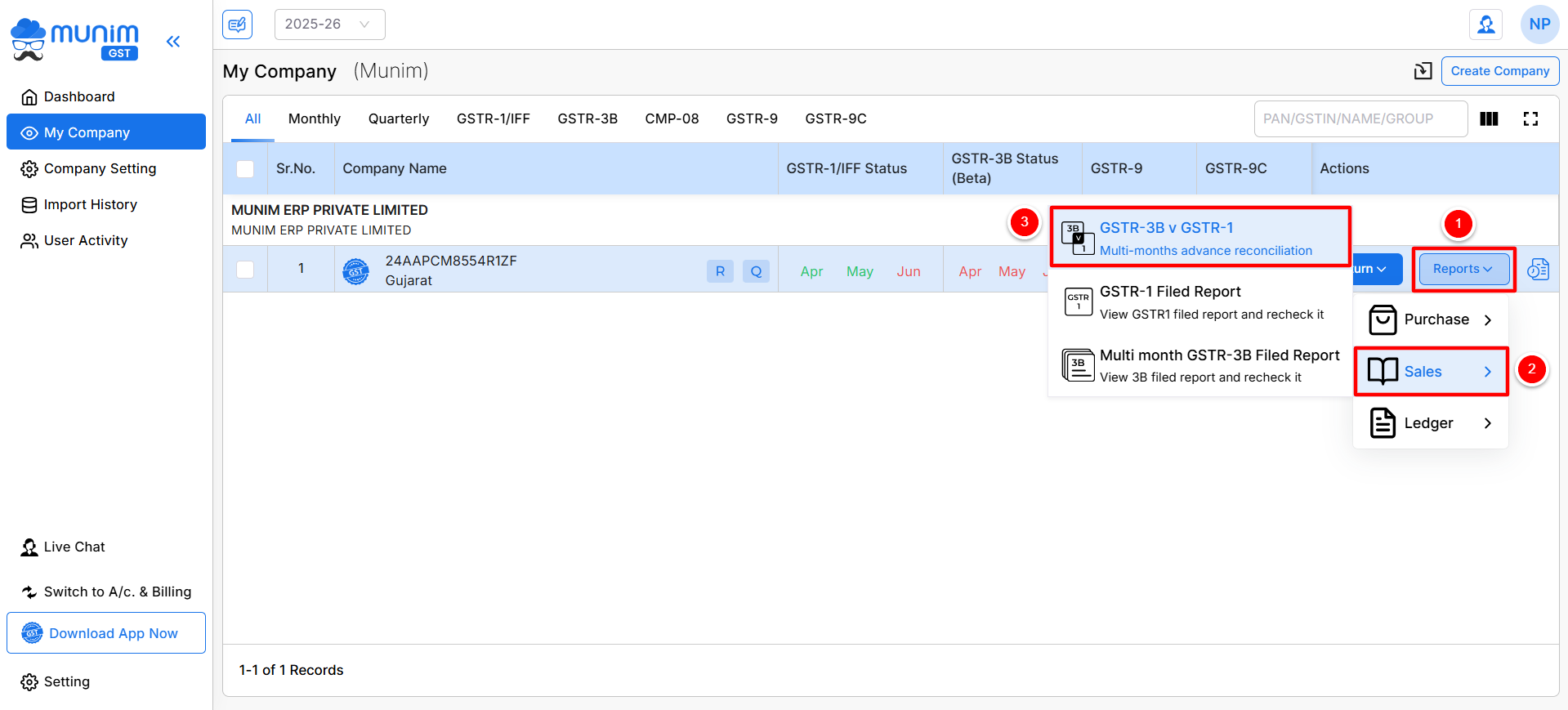The image size is (1568, 710).
Task: Click the document icon right of Reports
Action: pos(1539,270)
